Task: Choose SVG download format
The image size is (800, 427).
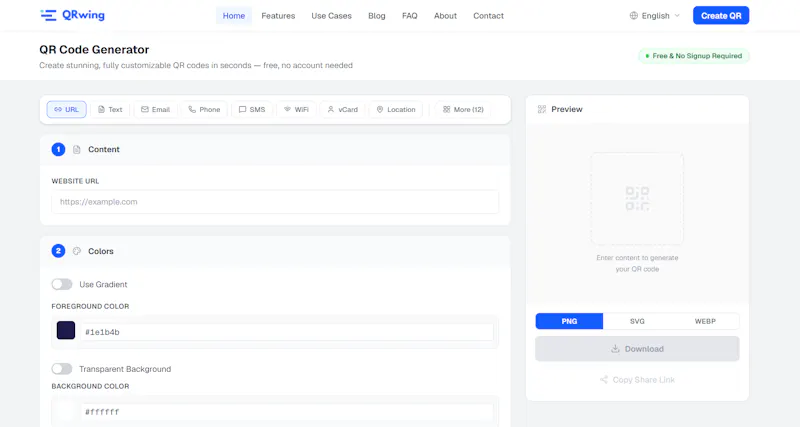Action: point(637,321)
